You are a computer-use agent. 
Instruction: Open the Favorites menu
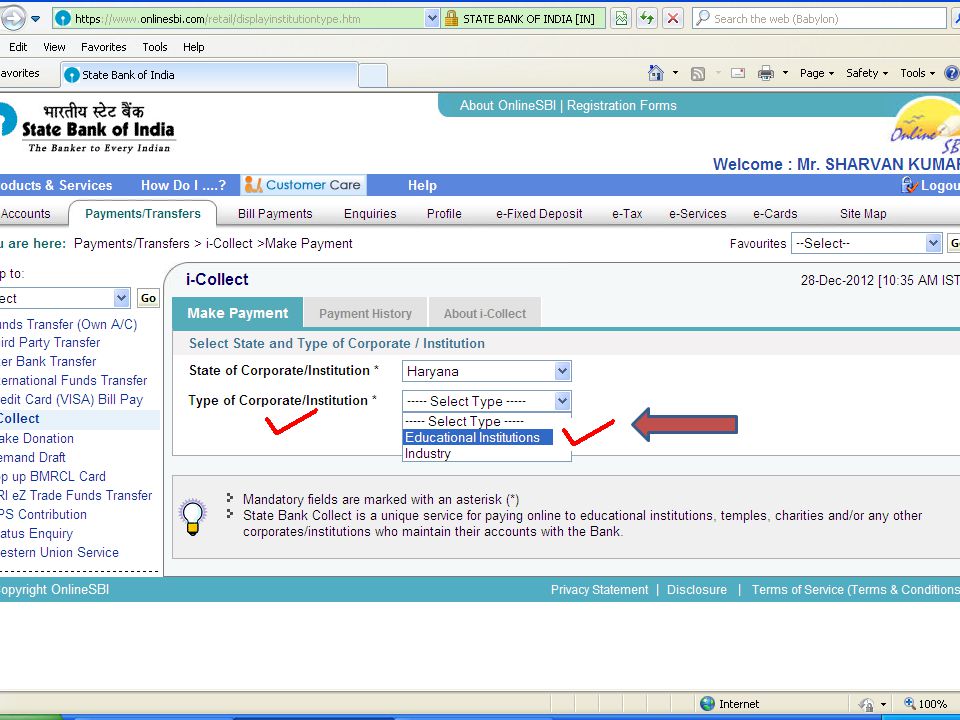(103, 47)
